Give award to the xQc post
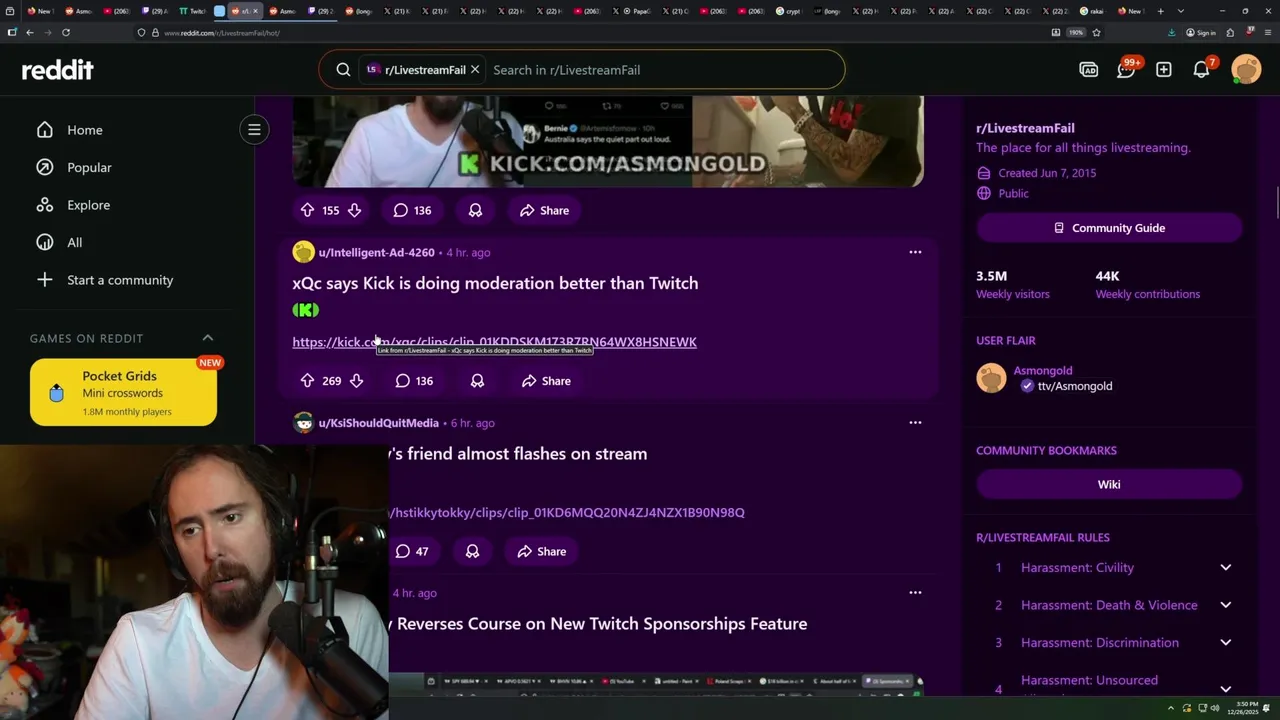The width and height of the screenshot is (1280, 720). [x=477, y=381]
